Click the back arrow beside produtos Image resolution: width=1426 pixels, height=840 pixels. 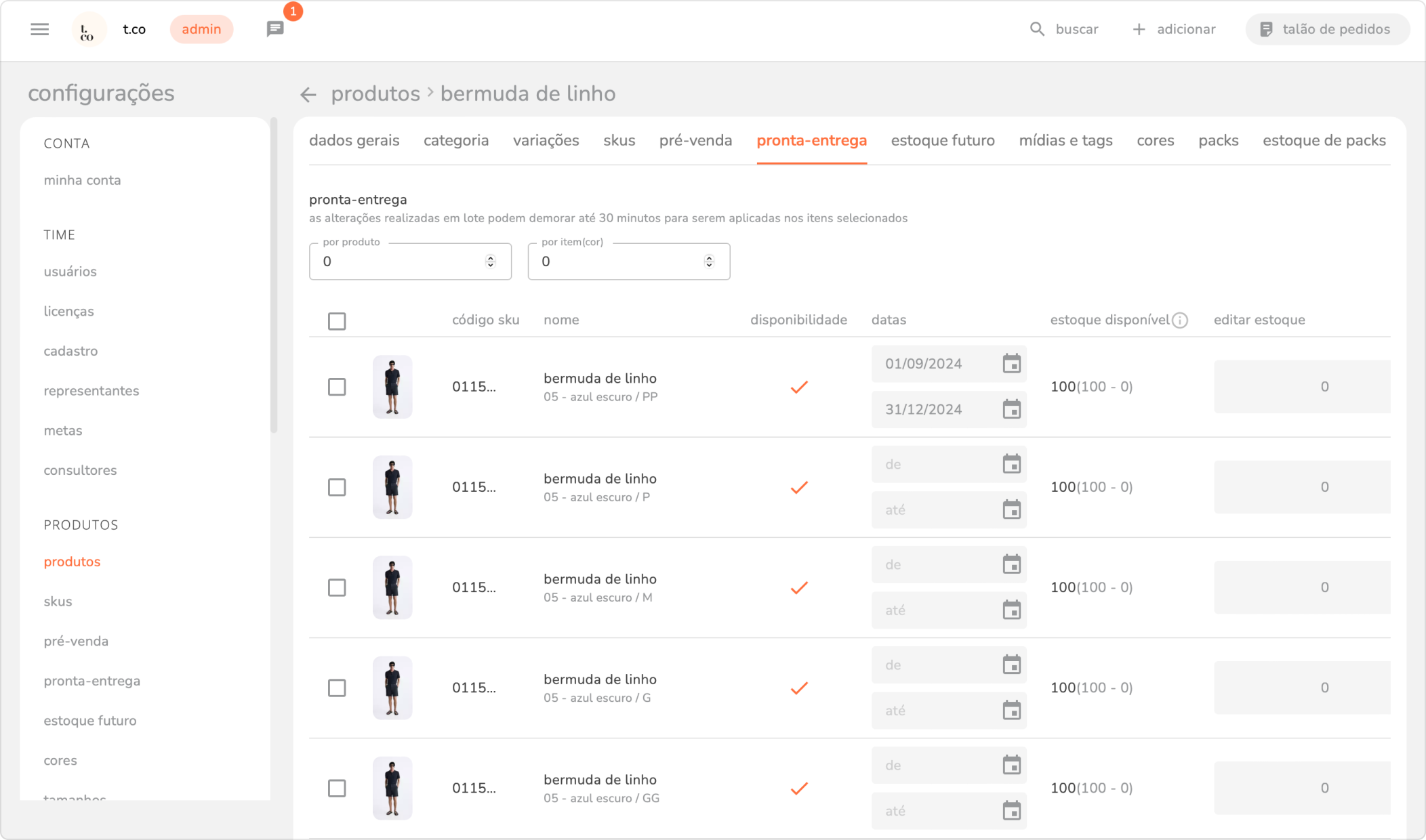click(x=308, y=95)
